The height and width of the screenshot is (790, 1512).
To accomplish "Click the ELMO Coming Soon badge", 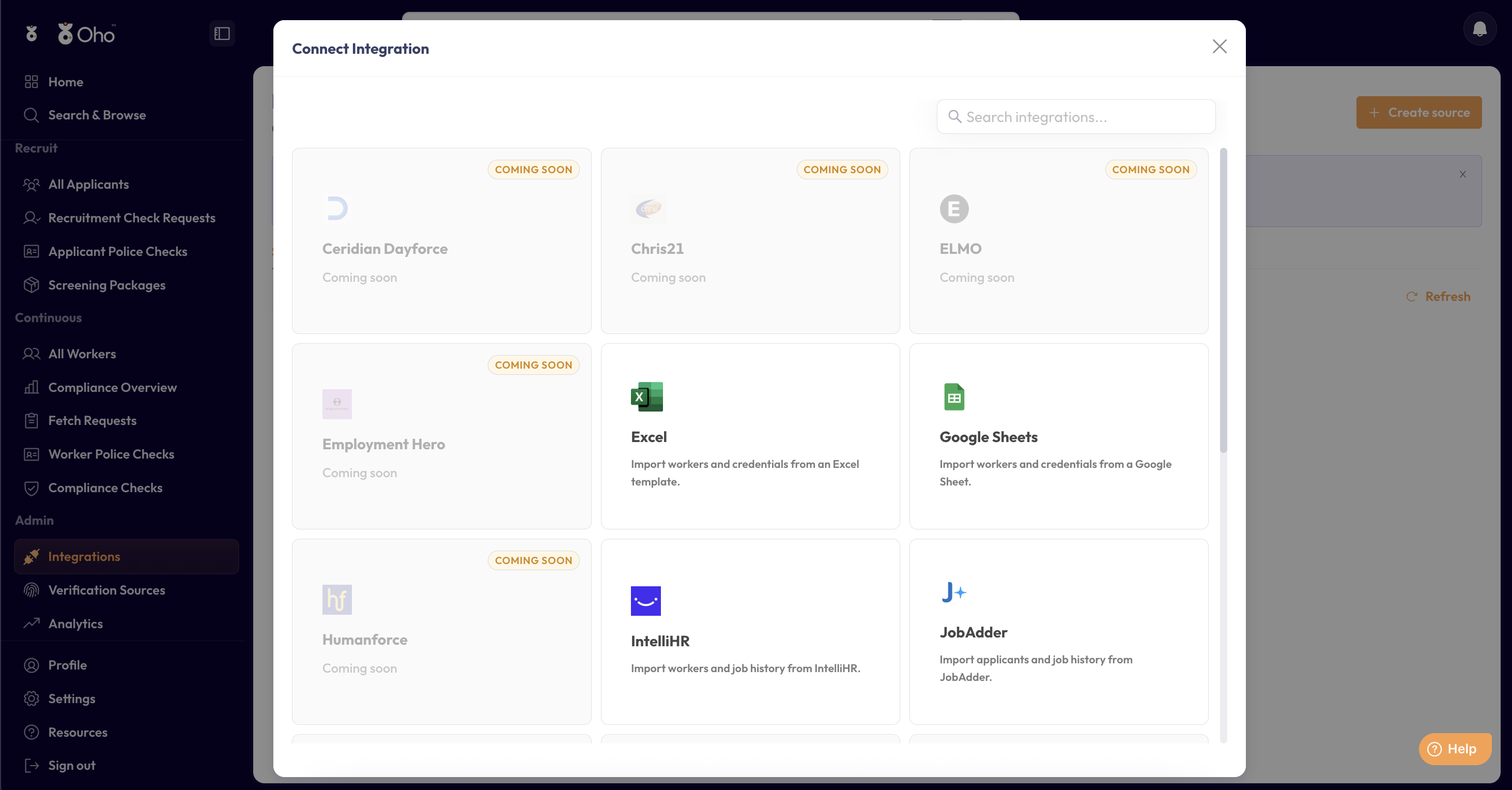I will [x=1150, y=170].
